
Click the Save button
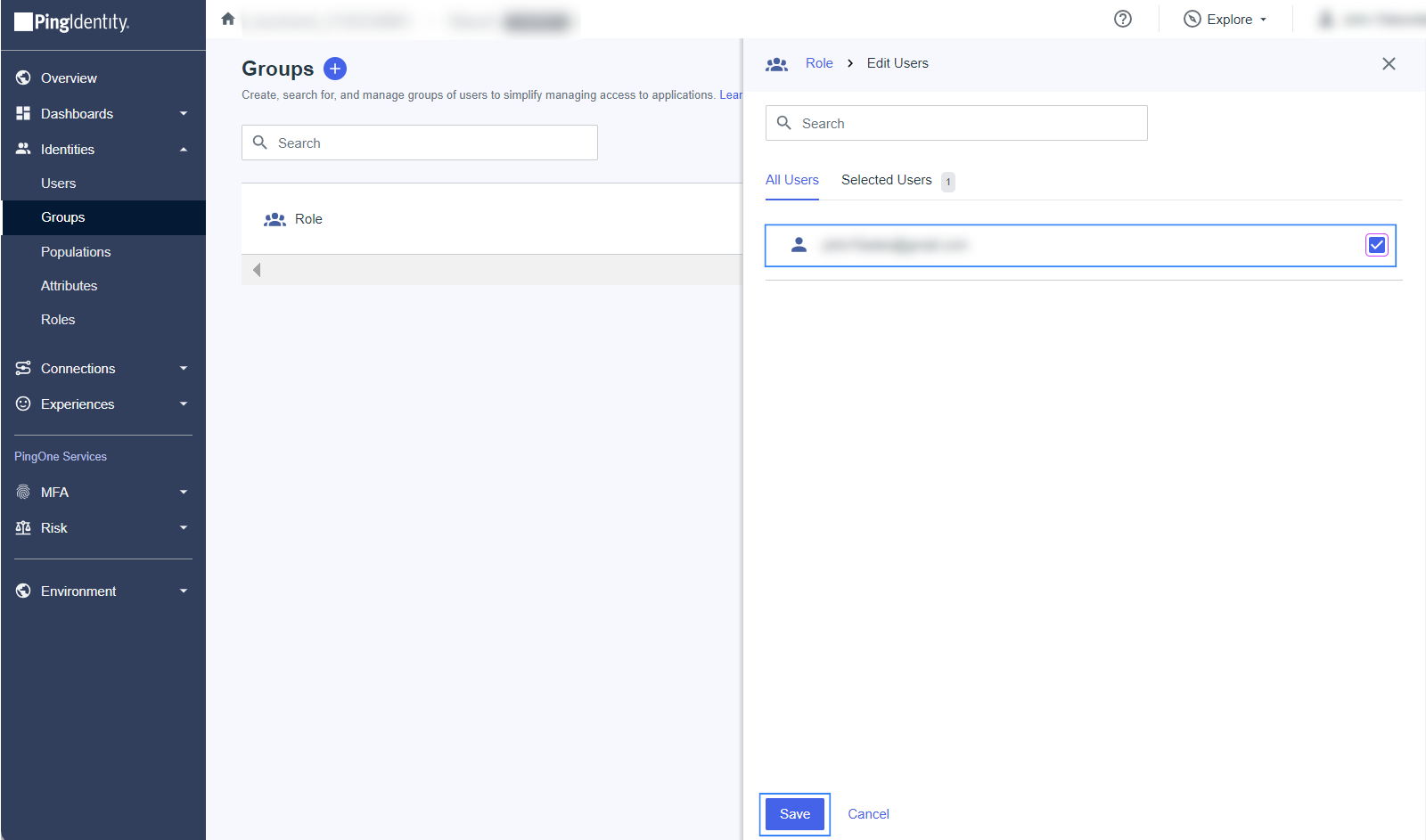794,814
